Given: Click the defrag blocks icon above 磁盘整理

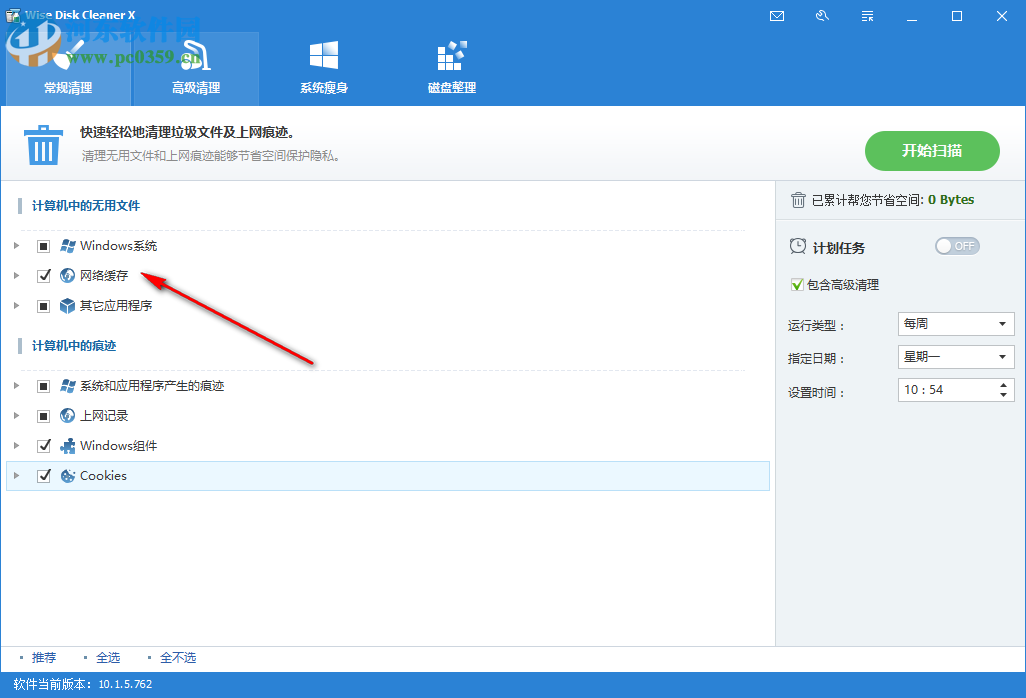Looking at the screenshot, I should coord(451,55).
